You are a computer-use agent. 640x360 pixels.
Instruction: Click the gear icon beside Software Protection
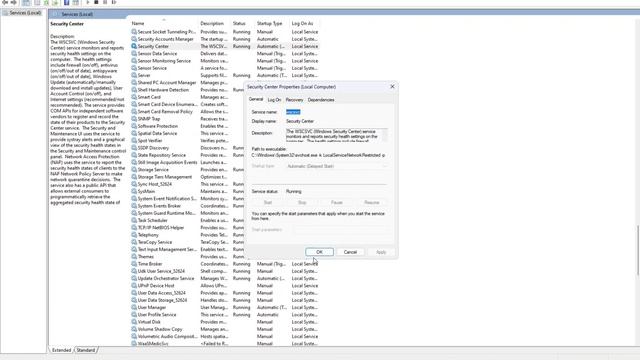pos(134,126)
